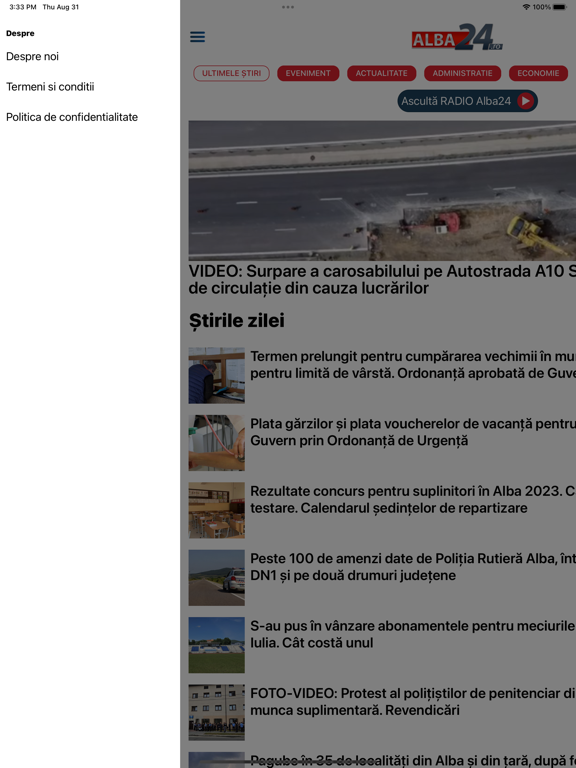576x768 pixels.
Task: Select the ACTUALITATE category tab
Action: [382, 73]
